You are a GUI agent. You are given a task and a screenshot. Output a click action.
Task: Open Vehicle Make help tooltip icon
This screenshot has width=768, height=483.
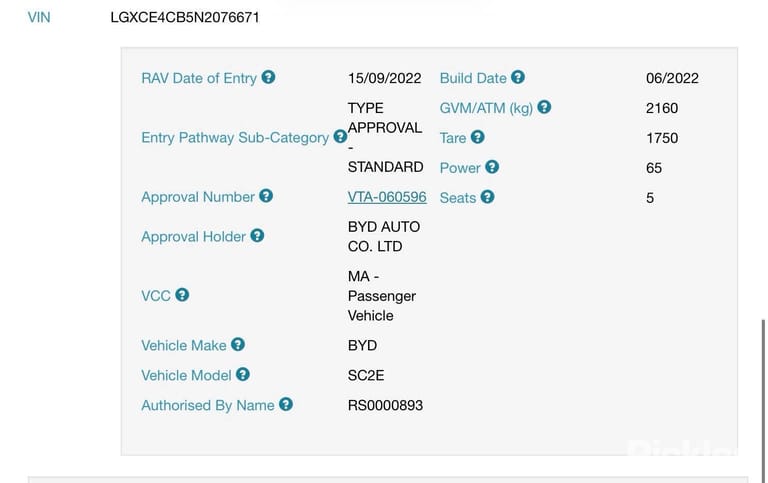238,344
